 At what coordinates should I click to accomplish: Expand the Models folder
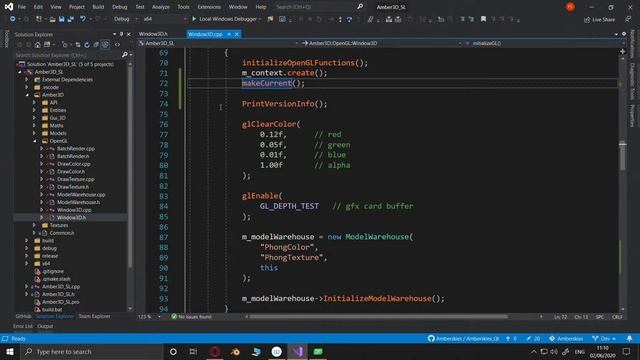[x=34, y=133]
